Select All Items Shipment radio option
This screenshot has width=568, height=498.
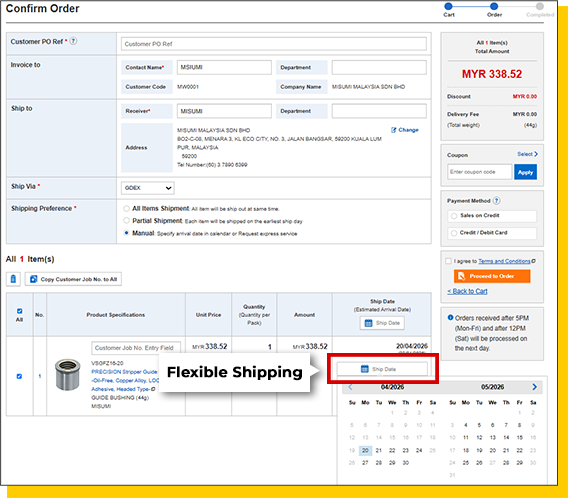(126, 209)
